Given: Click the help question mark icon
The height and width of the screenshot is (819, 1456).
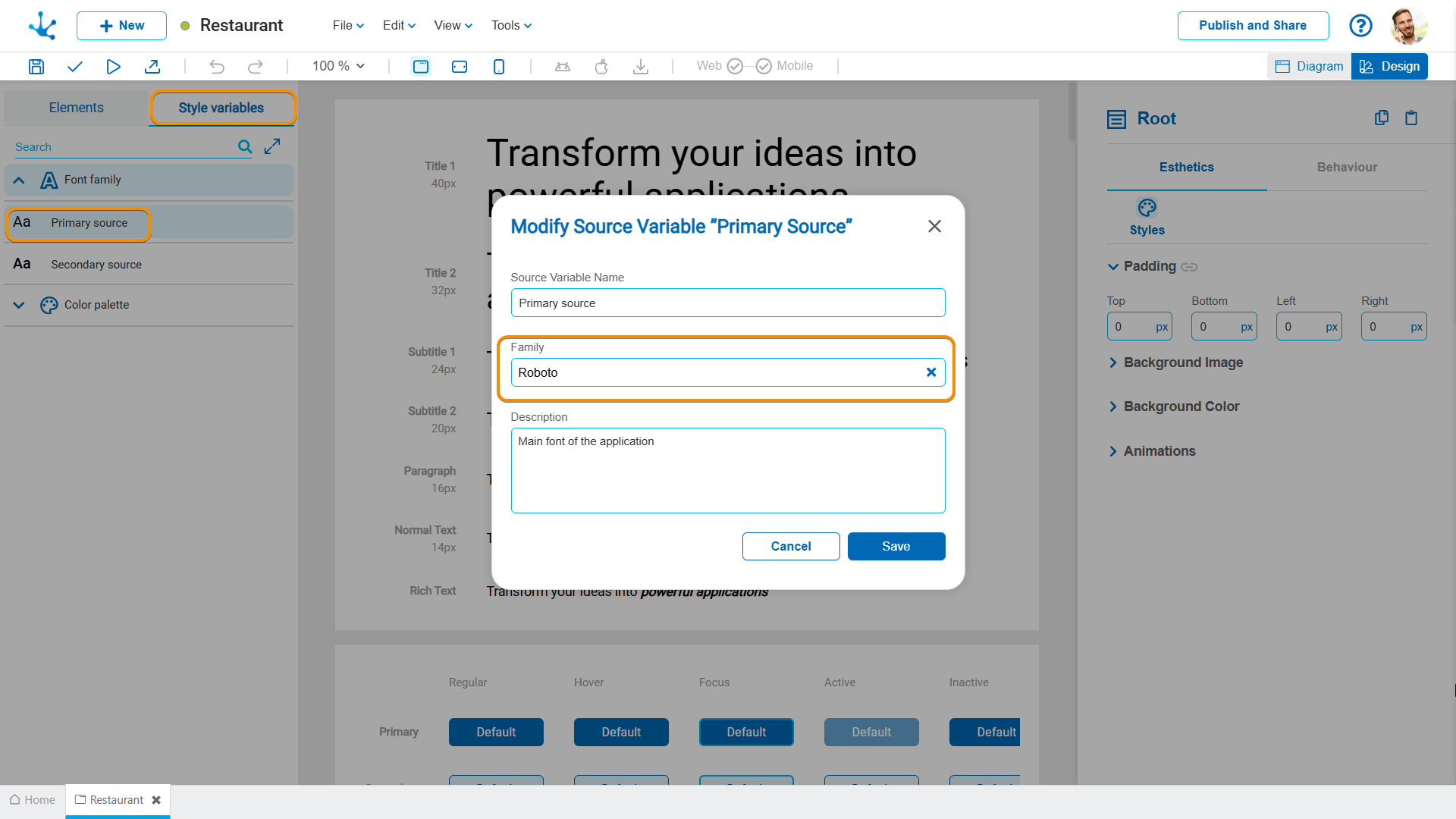Looking at the screenshot, I should point(1360,26).
